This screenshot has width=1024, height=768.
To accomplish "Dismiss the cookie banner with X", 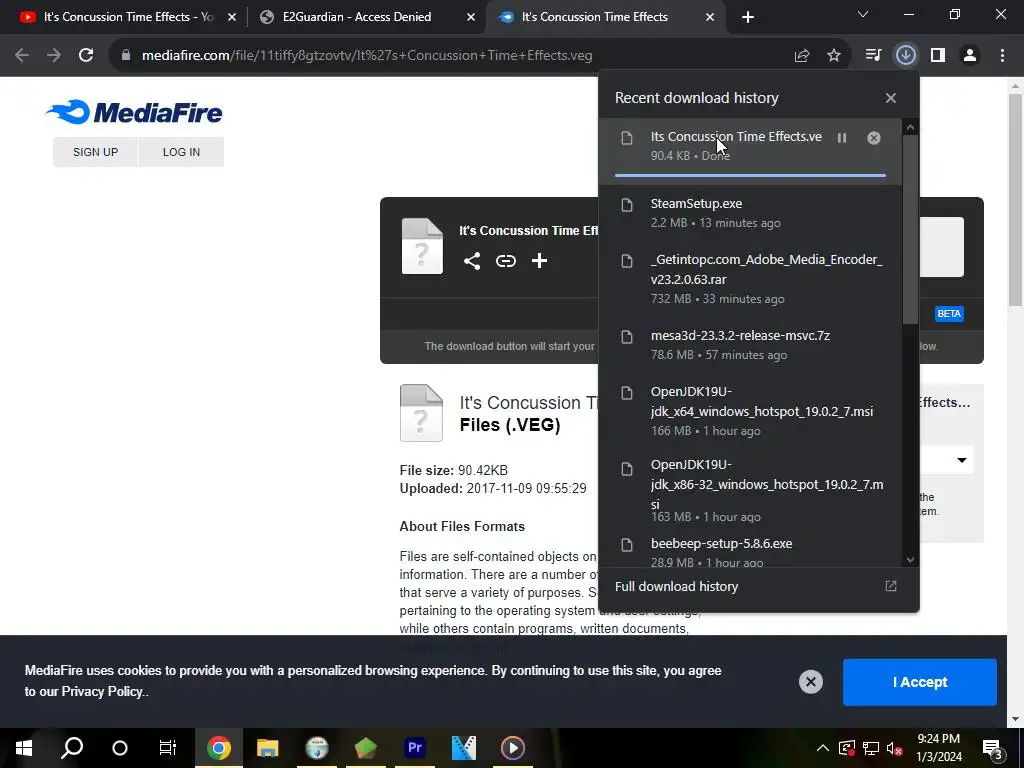I will (x=810, y=682).
